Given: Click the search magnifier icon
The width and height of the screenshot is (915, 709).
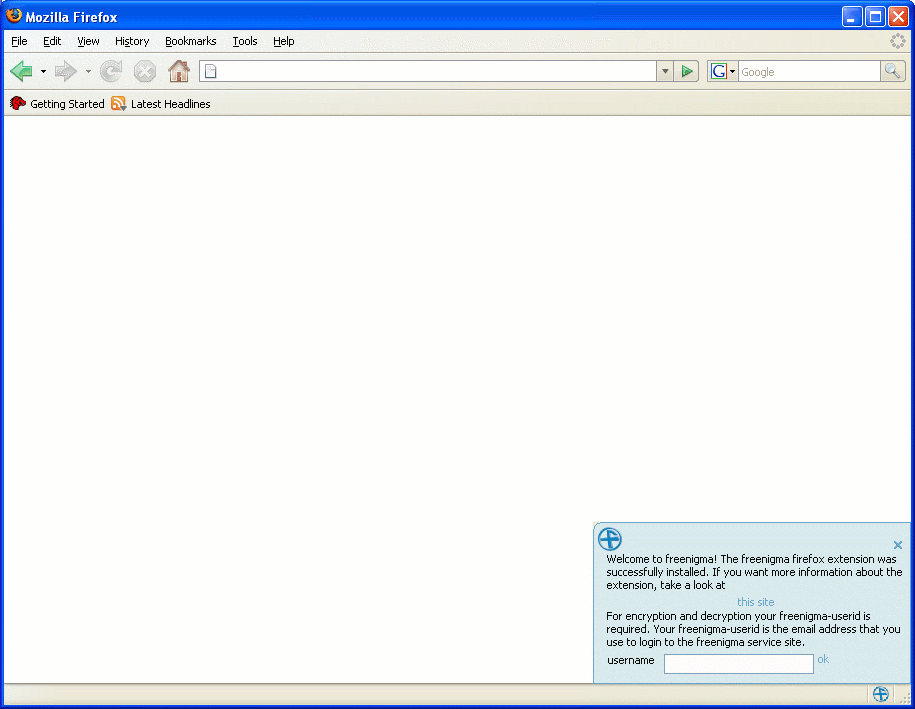Looking at the screenshot, I should pos(892,72).
